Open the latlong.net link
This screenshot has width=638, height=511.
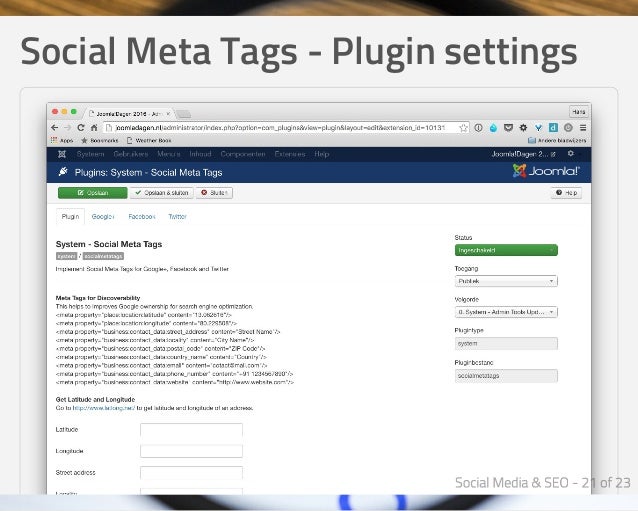coord(104,408)
